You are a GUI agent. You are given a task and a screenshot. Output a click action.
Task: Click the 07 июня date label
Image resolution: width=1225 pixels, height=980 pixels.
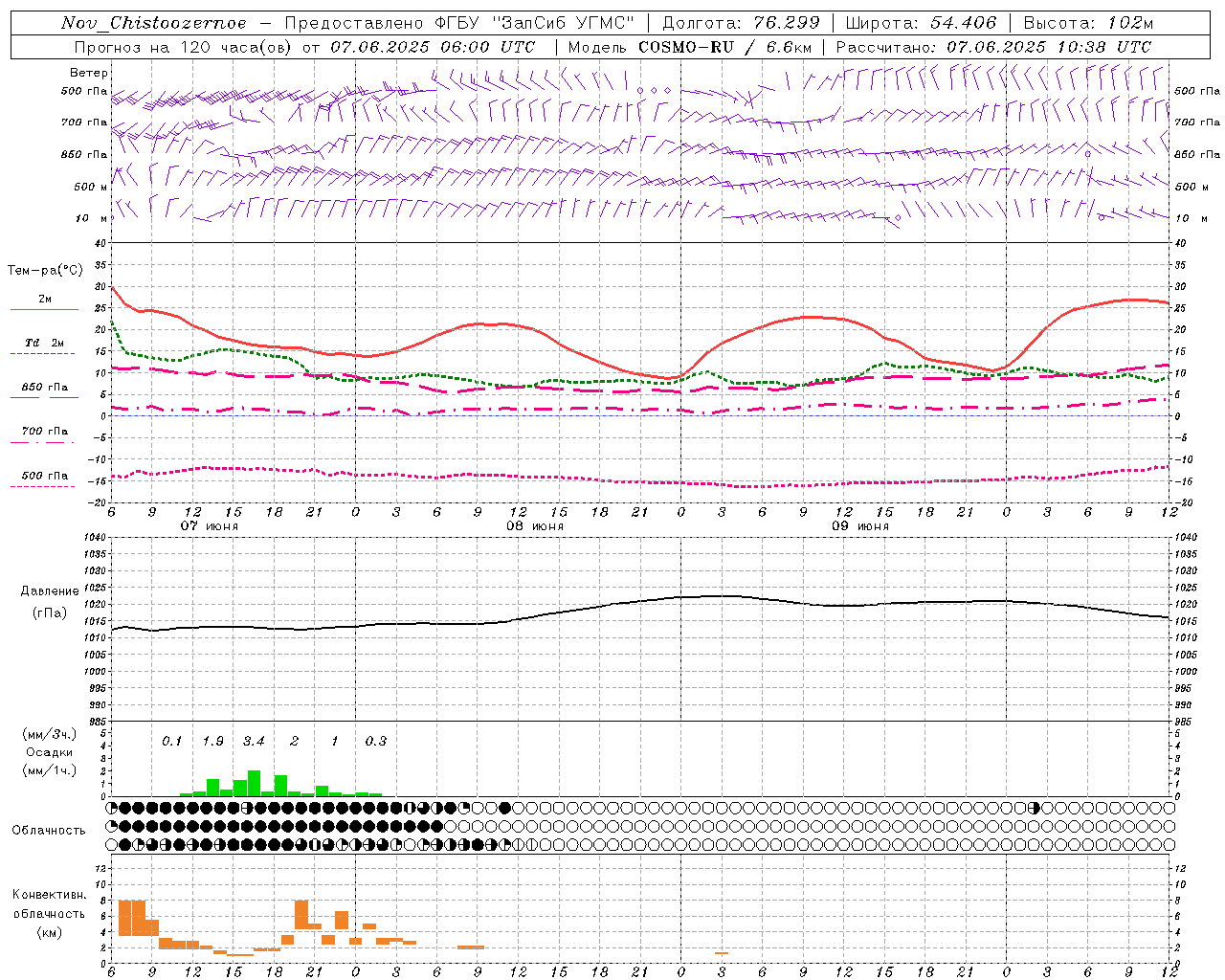pyautogui.click(x=210, y=526)
